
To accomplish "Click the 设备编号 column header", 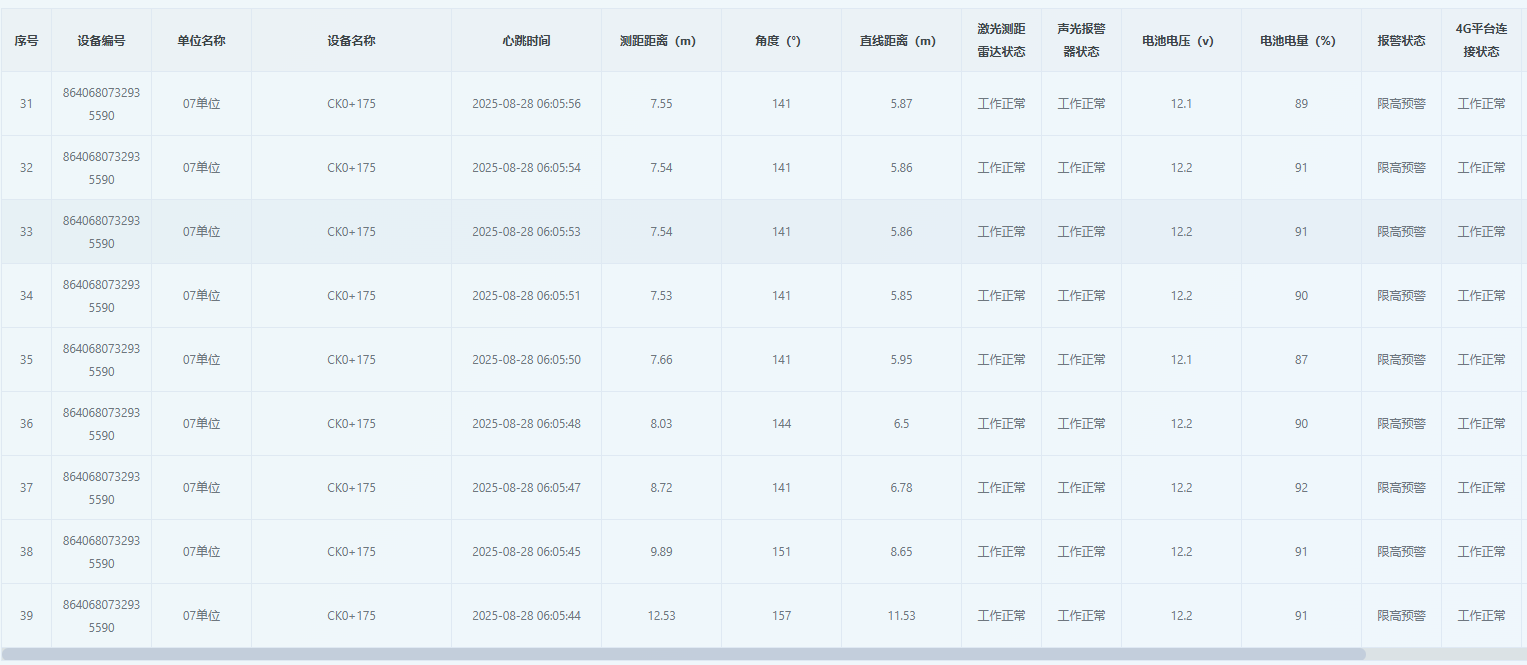I will point(101,41).
